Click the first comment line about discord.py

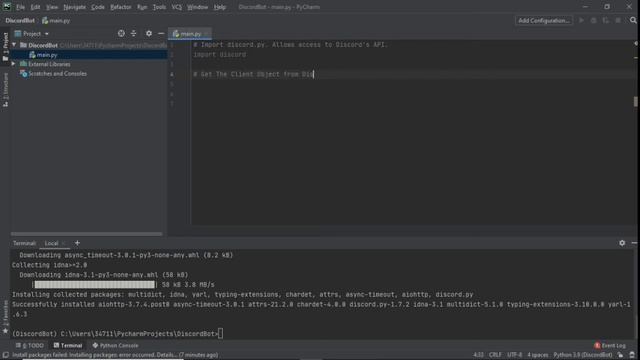tap(290, 44)
